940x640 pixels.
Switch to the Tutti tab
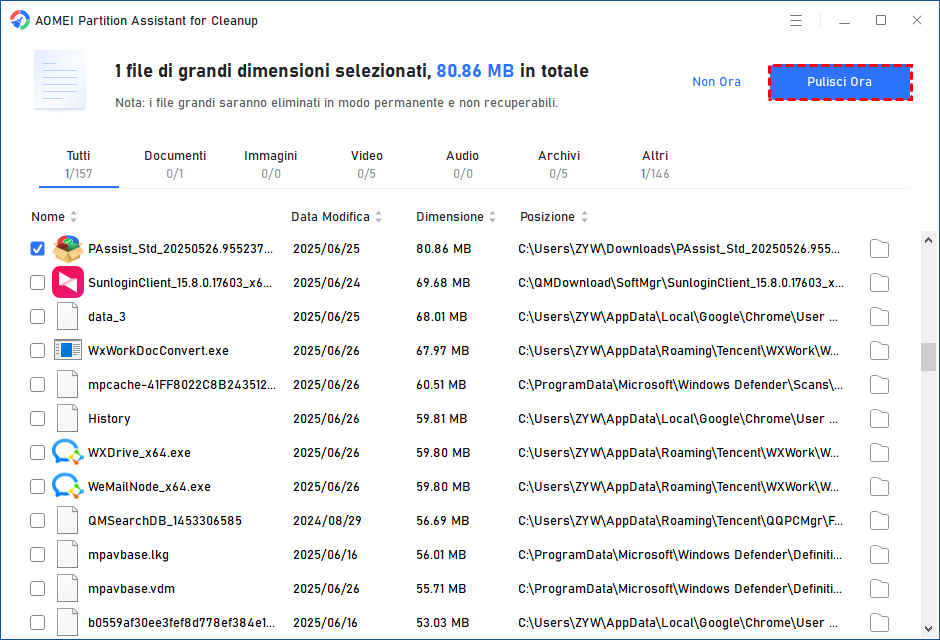pyautogui.click(x=79, y=165)
